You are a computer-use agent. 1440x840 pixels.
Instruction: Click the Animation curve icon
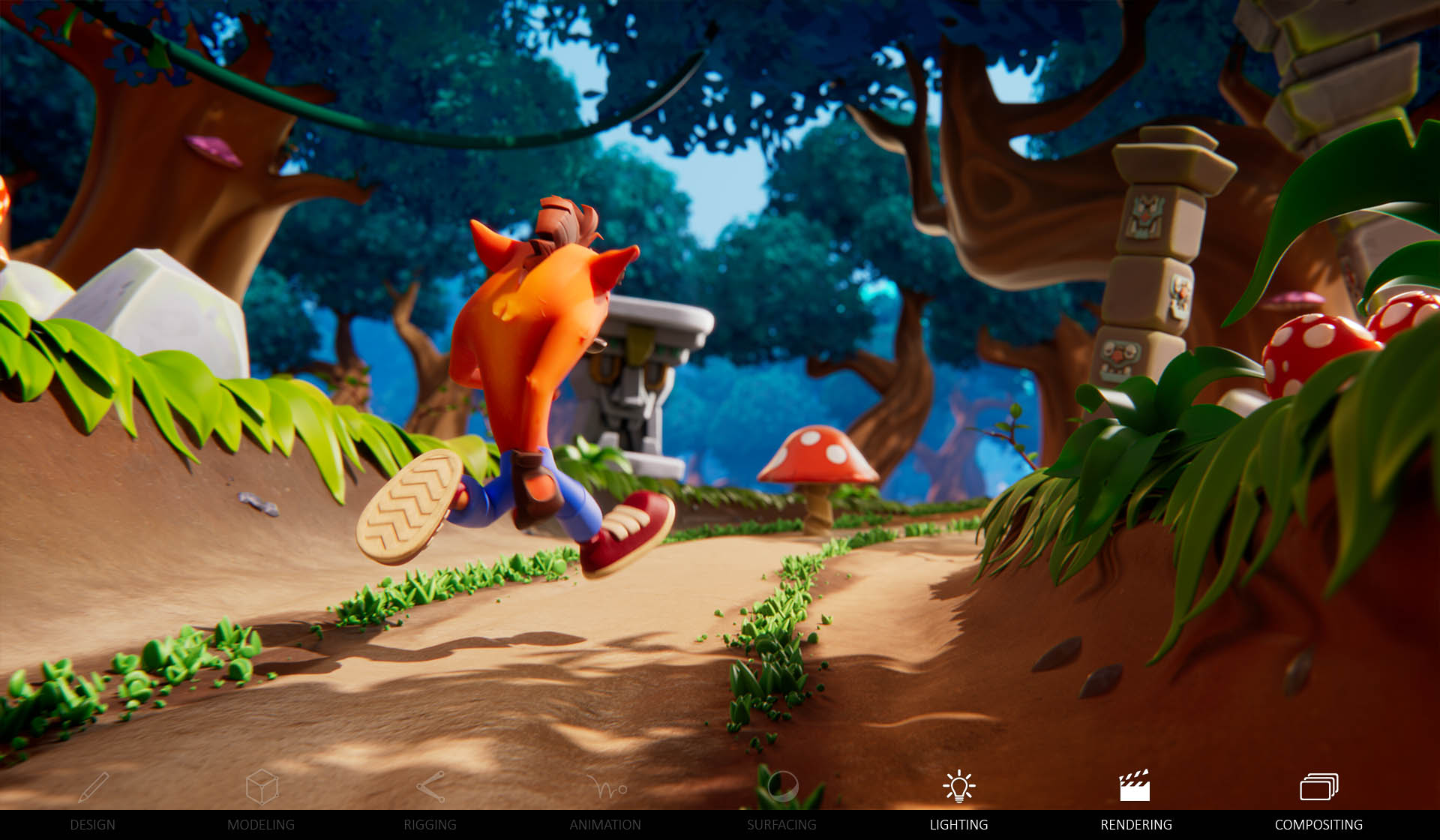pos(606,787)
